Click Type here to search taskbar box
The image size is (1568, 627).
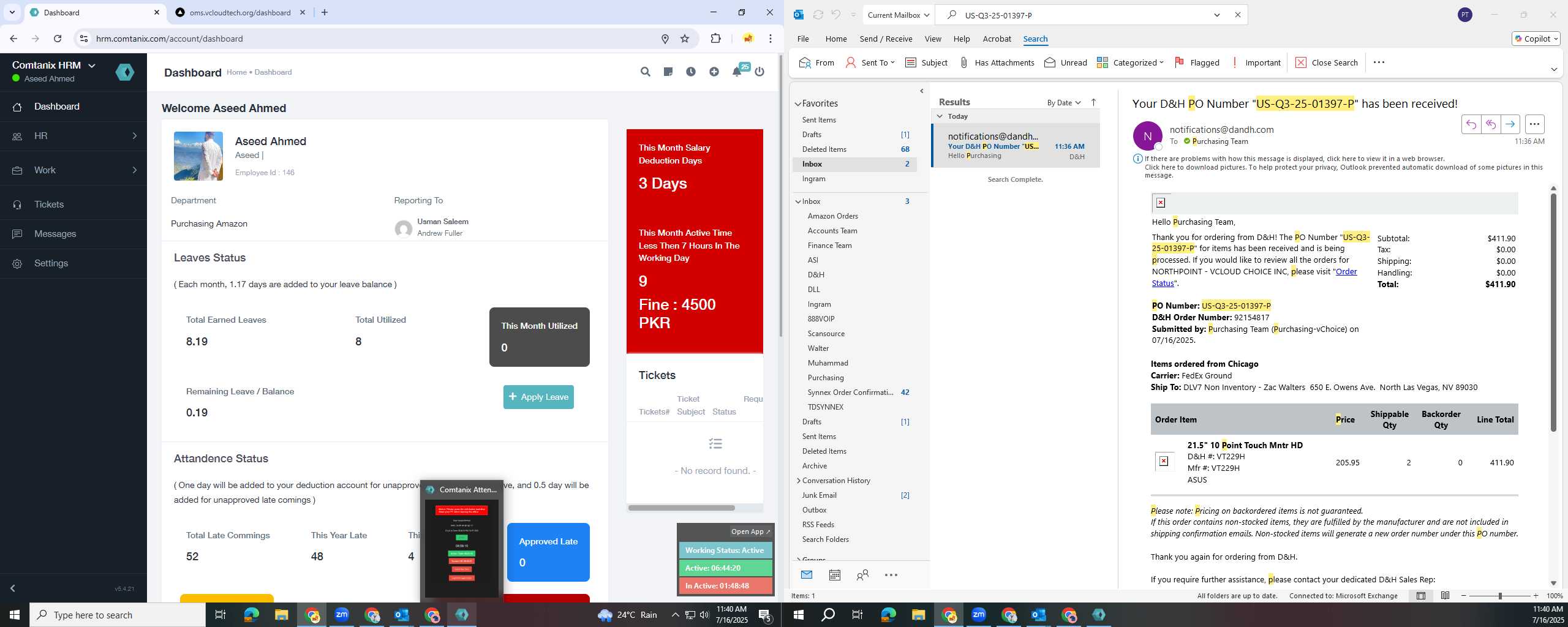[118, 615]
